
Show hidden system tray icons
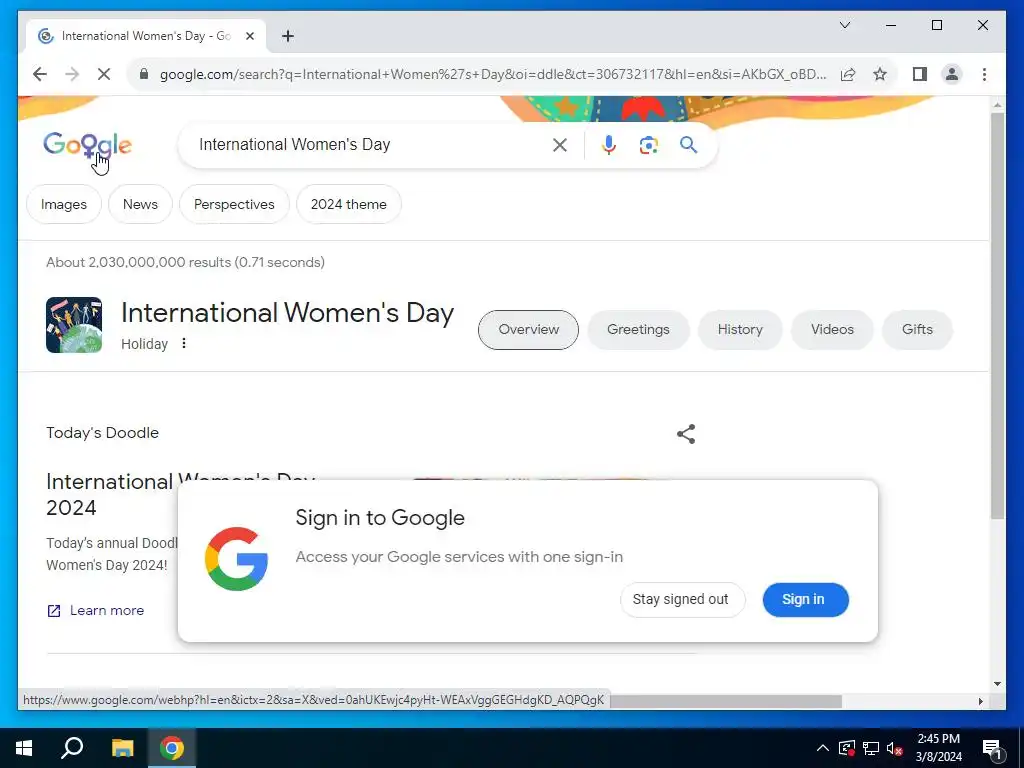point(823,748)
